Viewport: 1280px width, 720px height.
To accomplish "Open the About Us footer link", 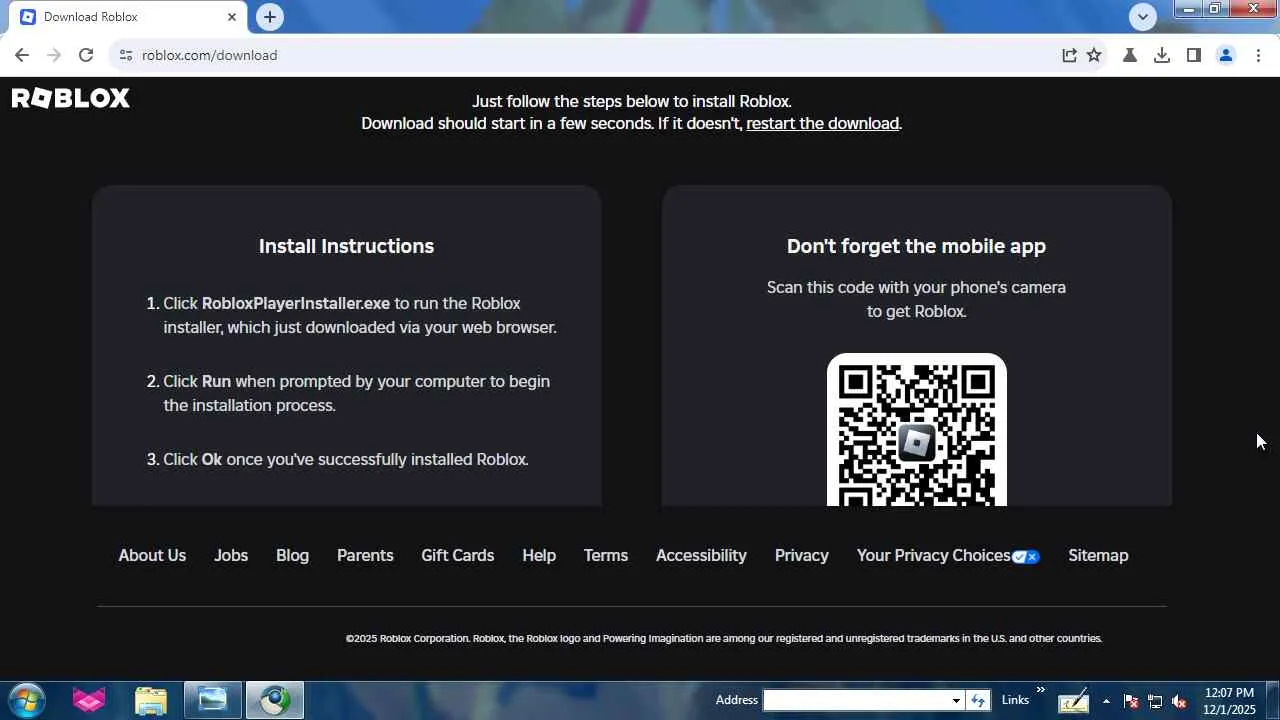I will (x=152, y=556).
